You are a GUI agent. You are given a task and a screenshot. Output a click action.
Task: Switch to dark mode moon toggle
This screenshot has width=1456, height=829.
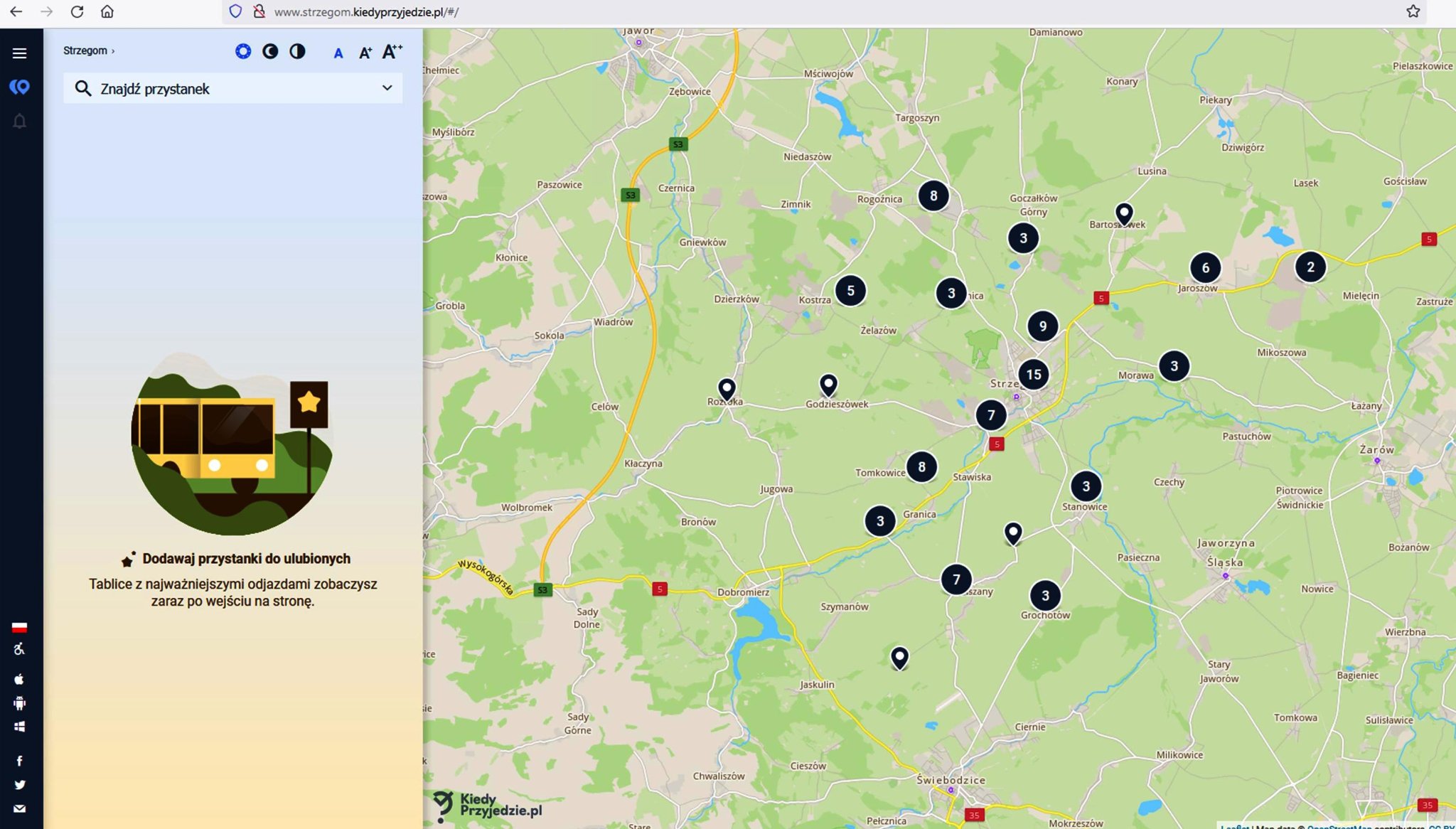click(270, 51)
